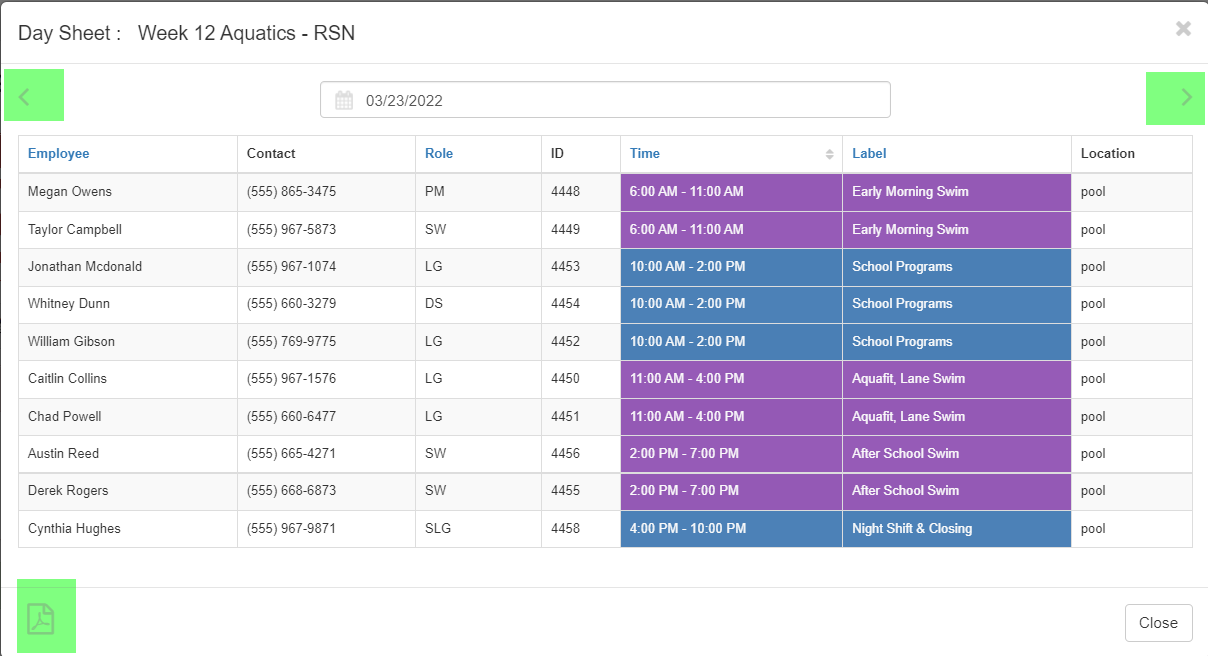
Task: Select employee Cynthia Hughes
Action: point(74,528)
